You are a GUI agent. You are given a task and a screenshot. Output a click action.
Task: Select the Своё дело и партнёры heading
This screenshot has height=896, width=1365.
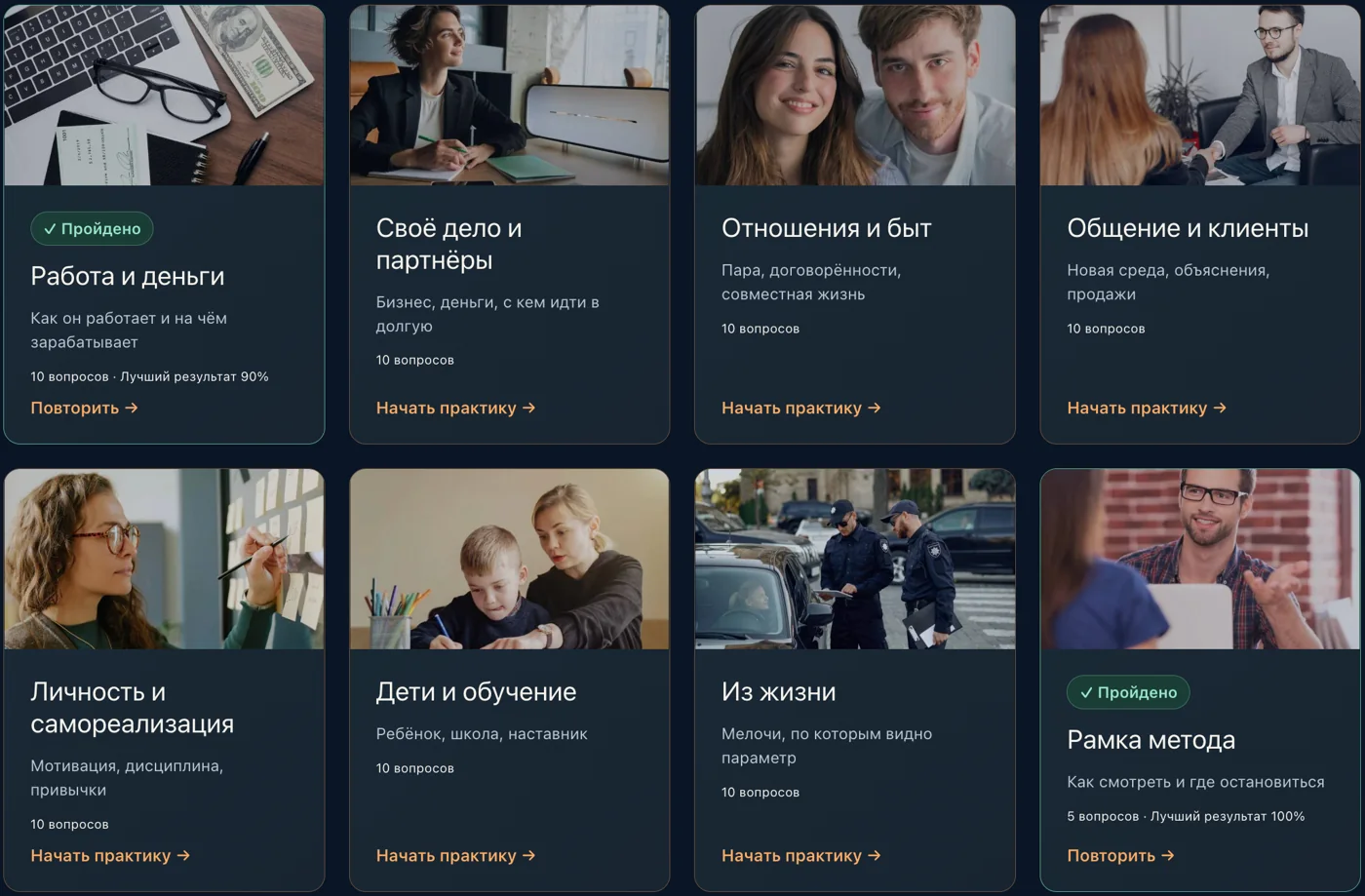pos(448,244)
